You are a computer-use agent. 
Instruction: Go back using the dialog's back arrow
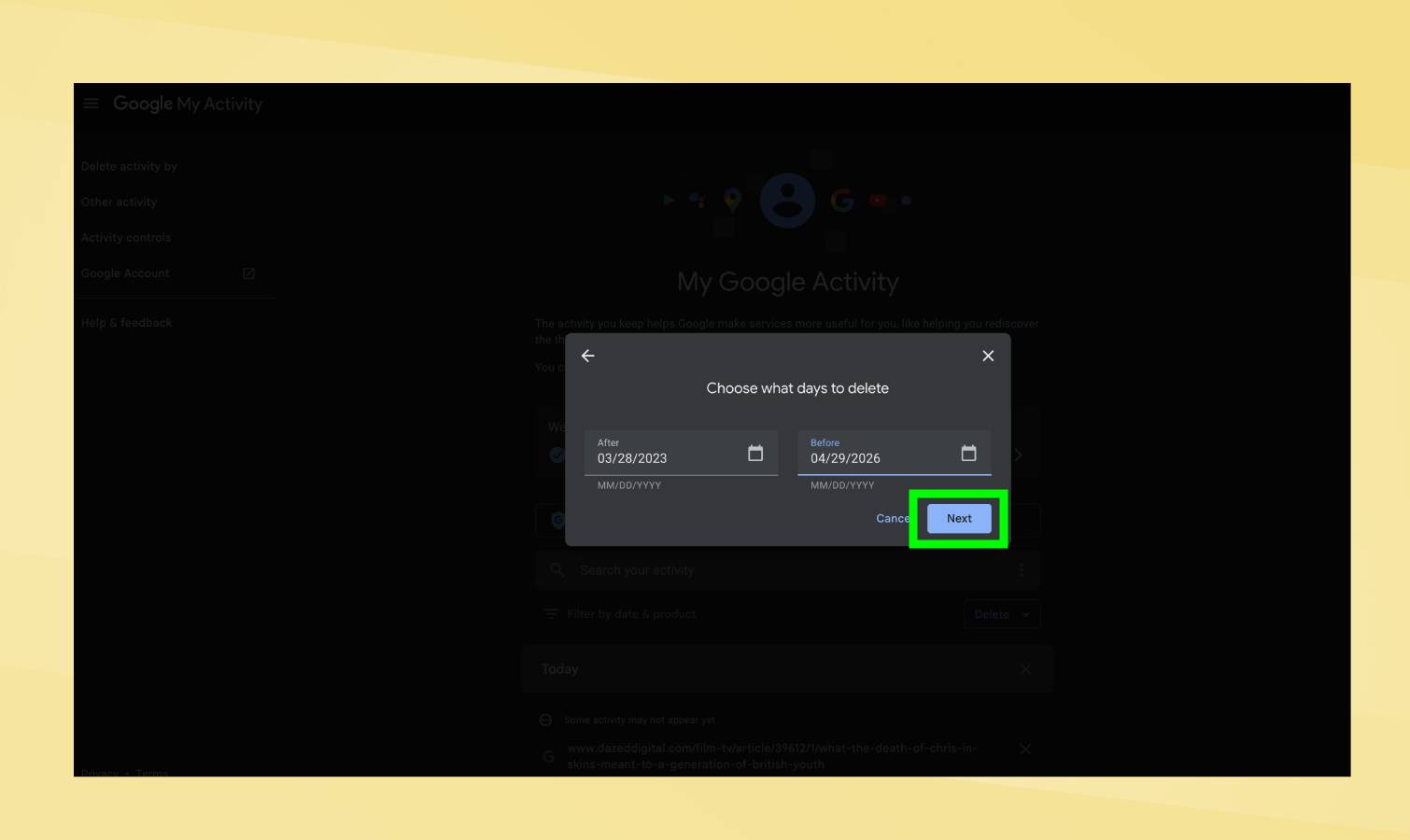pyautogui.click(x=588, y=356)
